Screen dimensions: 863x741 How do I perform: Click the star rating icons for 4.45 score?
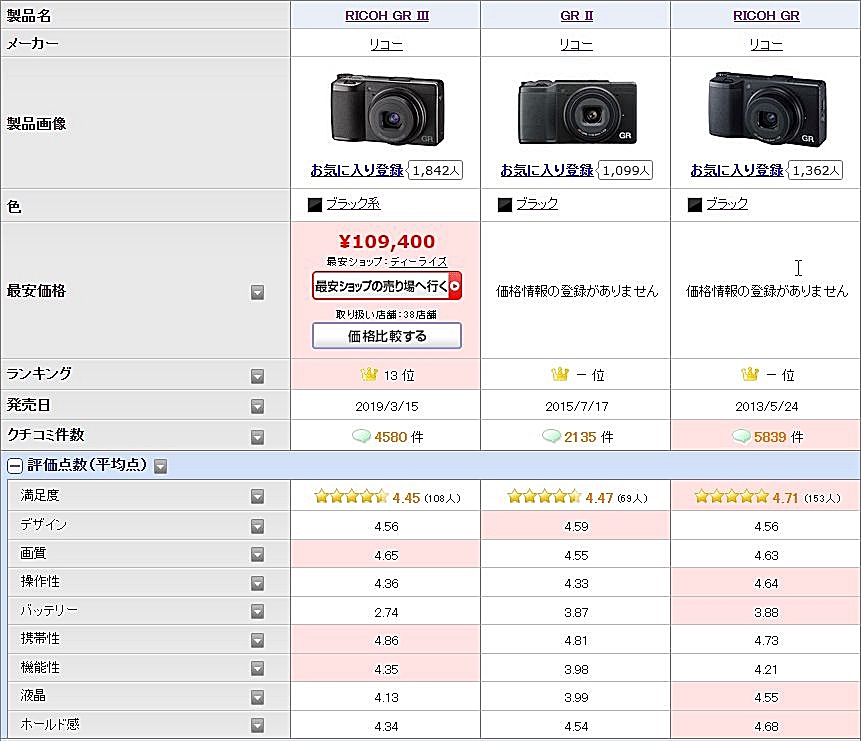[351, 496]
